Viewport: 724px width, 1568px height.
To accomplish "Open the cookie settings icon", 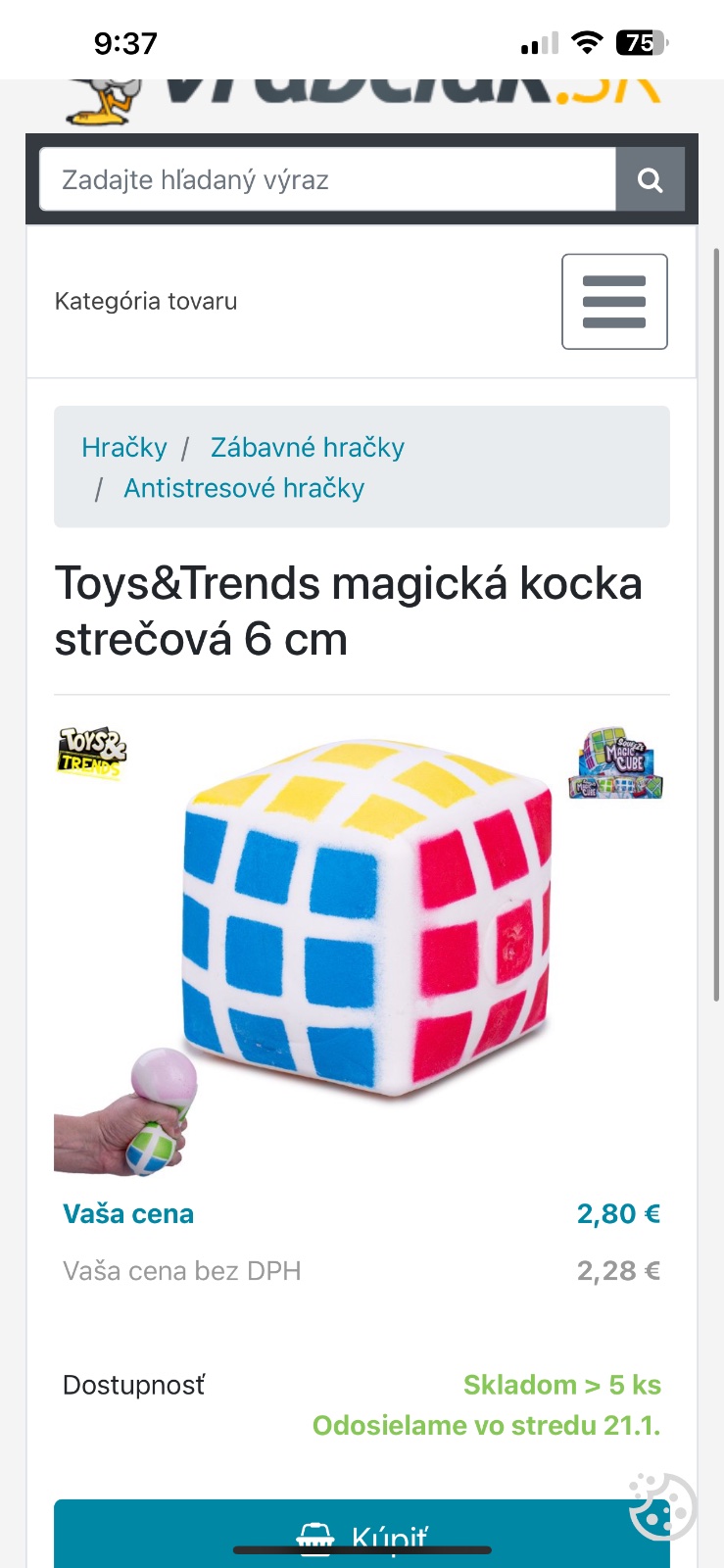I will coord(661,1507).
